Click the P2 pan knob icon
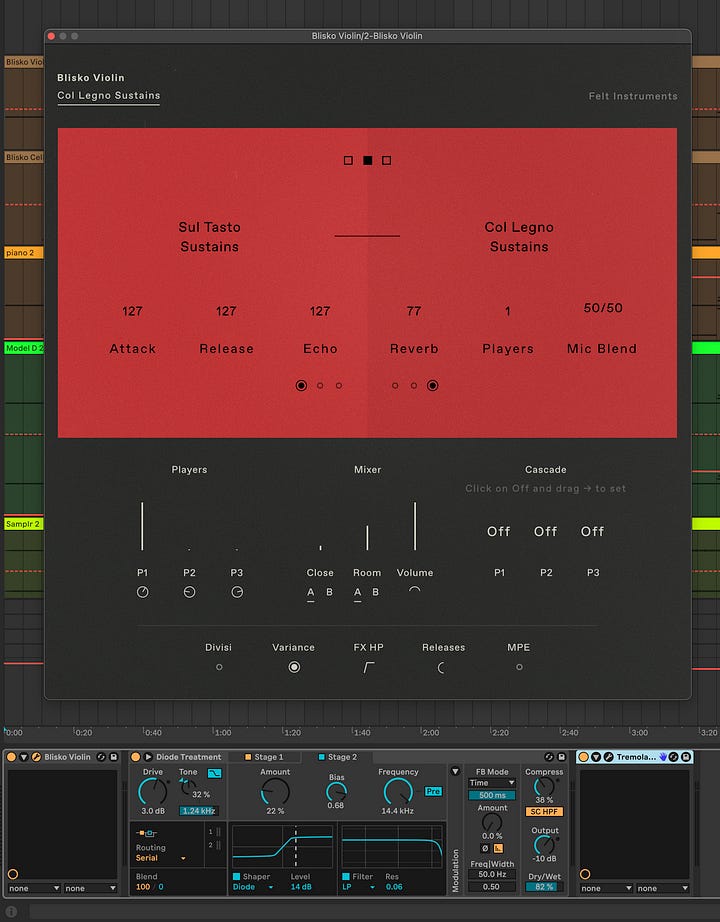 (x=189, y=592)
